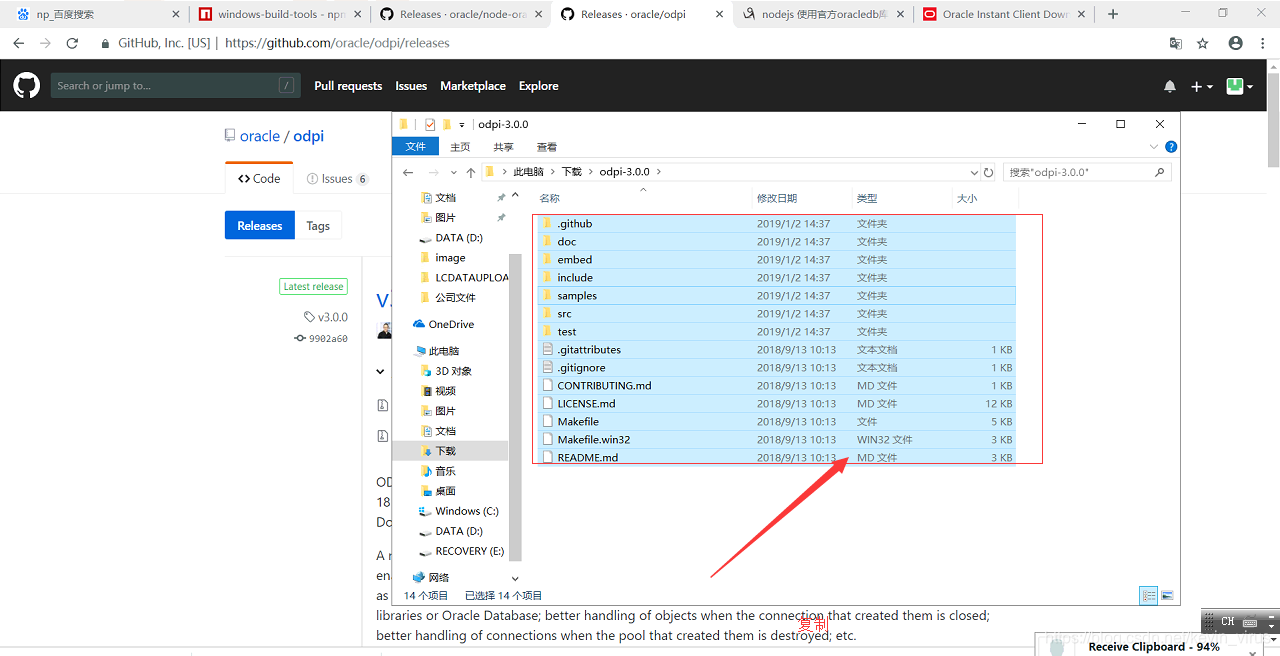The height and width of the screenshot is (656, 1280).
Task: Open Explore in GitHub header
Action: tap(539, 86)
